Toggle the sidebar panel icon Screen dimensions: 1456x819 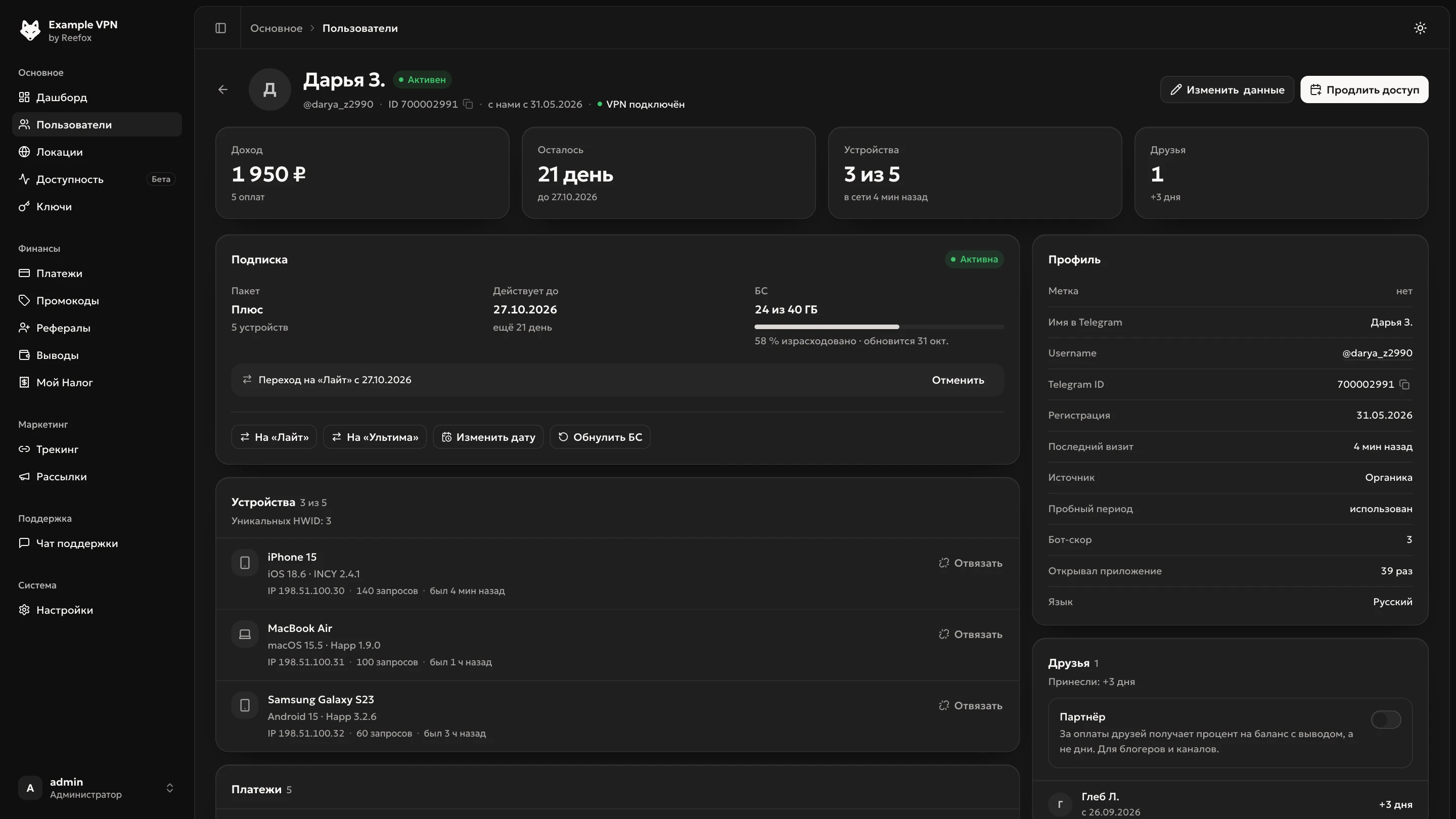click(x=220, y=28)
